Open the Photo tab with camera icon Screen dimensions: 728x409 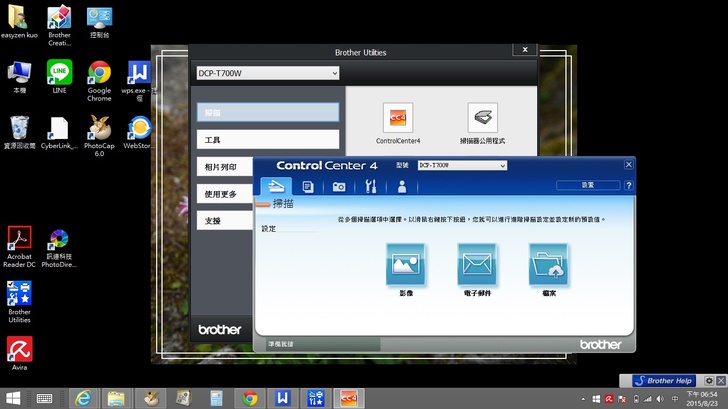click(x=339, y=186)
